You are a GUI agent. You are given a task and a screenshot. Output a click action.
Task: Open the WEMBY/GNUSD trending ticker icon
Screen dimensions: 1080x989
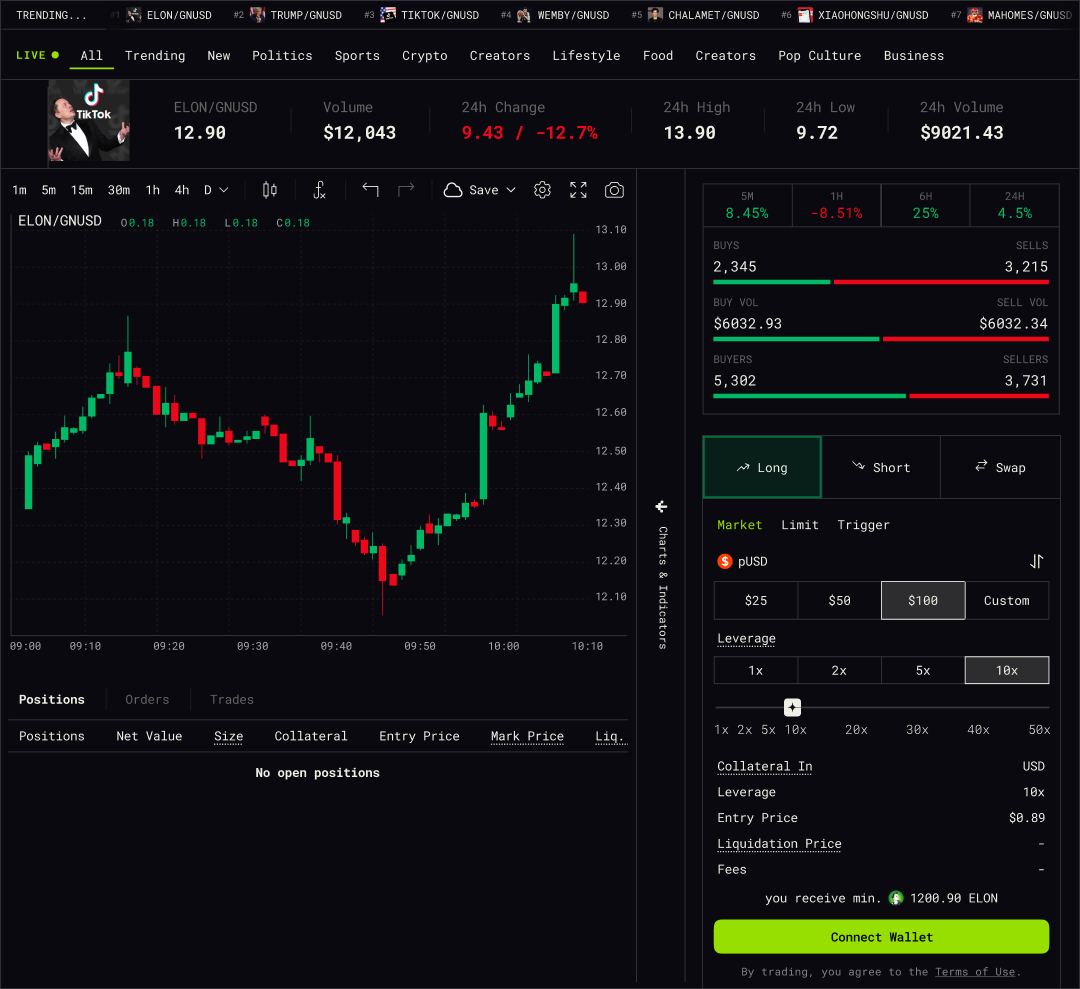[524, 15]
